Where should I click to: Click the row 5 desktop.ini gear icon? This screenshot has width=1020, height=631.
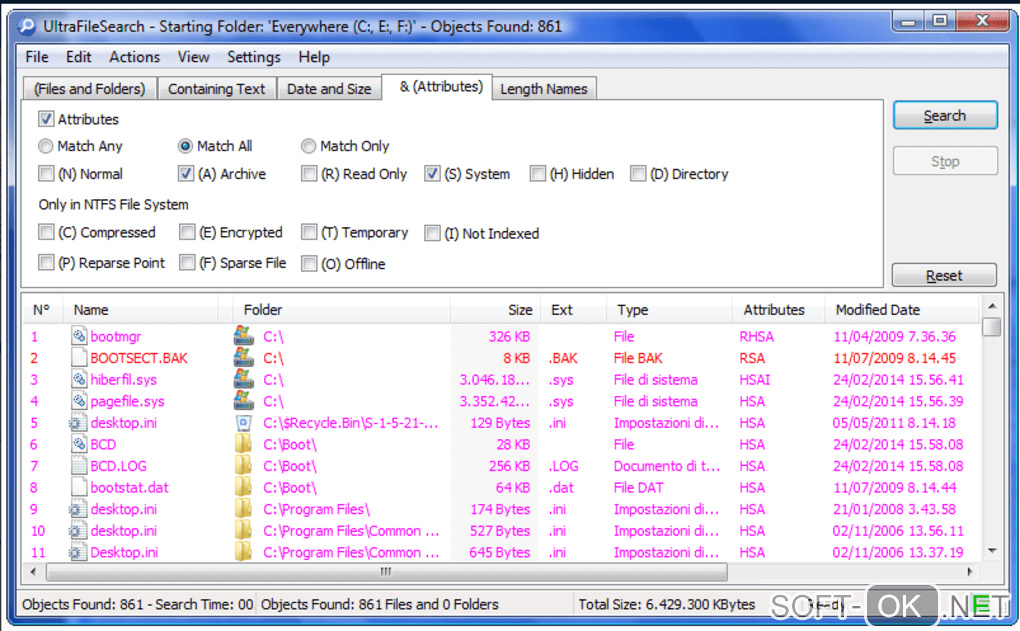[77, 423]
